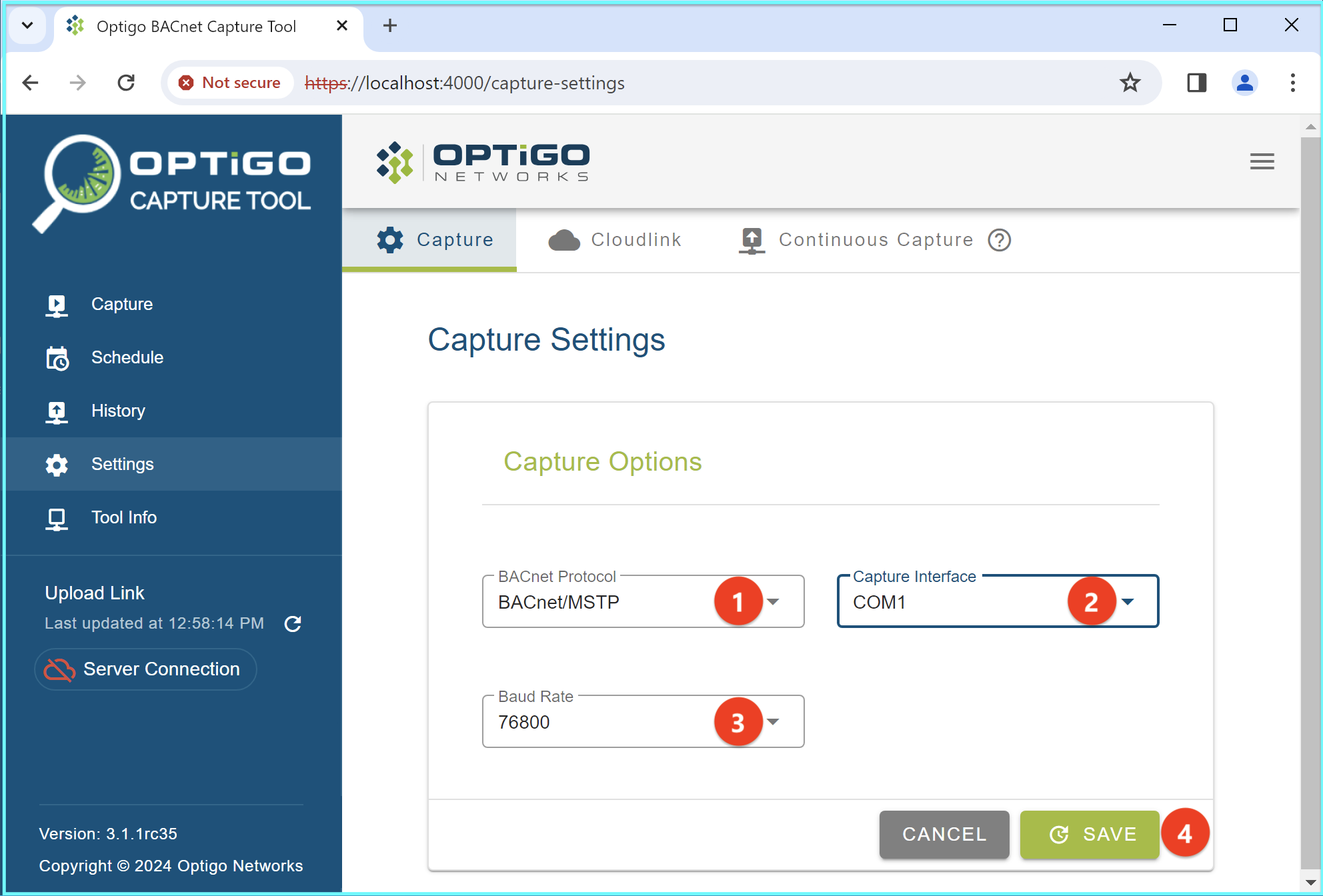This screenshot has width=1323, height=896.
Task: Click the scrollbar up arrow
Action: coord(1310,126)
